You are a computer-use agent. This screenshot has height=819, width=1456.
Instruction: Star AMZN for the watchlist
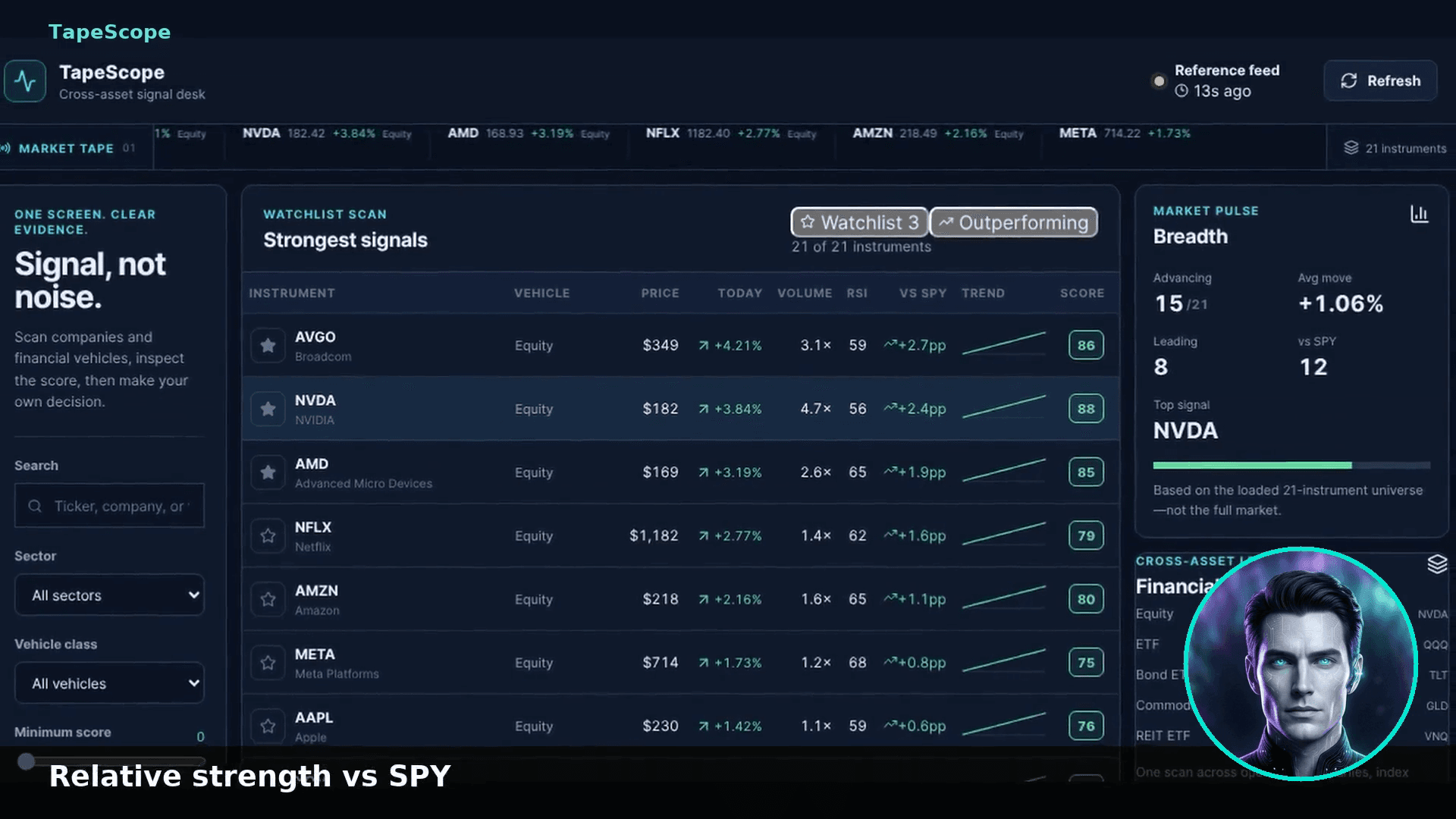pyautogui.click(x=268, y=600)
